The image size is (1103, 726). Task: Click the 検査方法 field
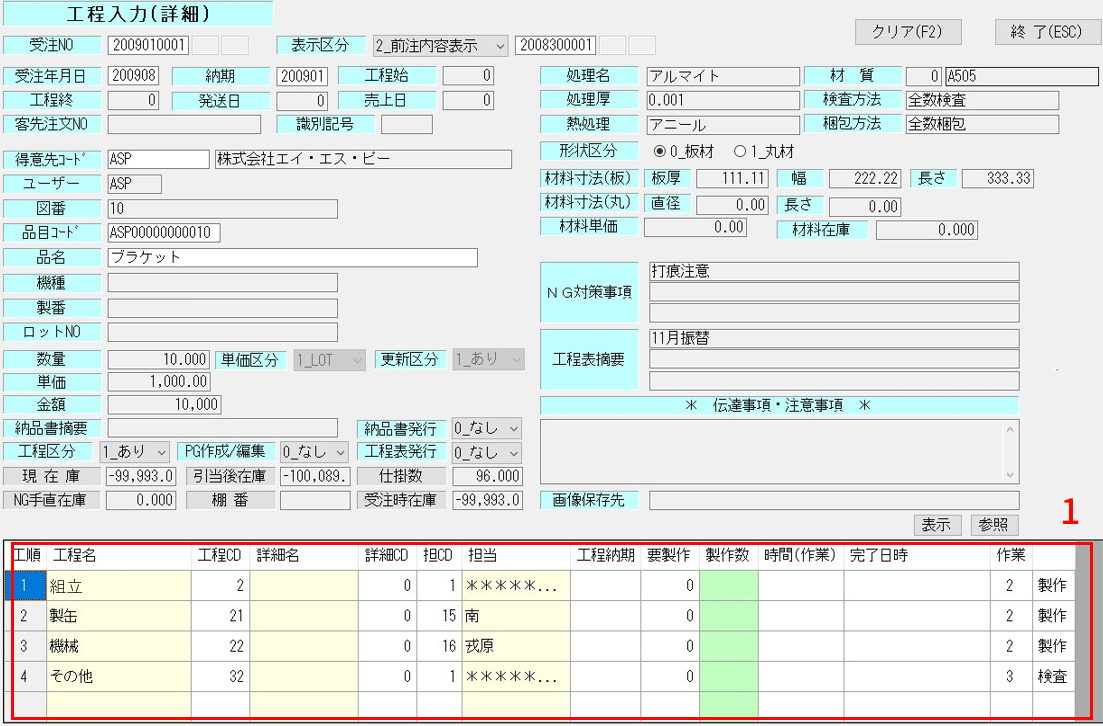982,100
